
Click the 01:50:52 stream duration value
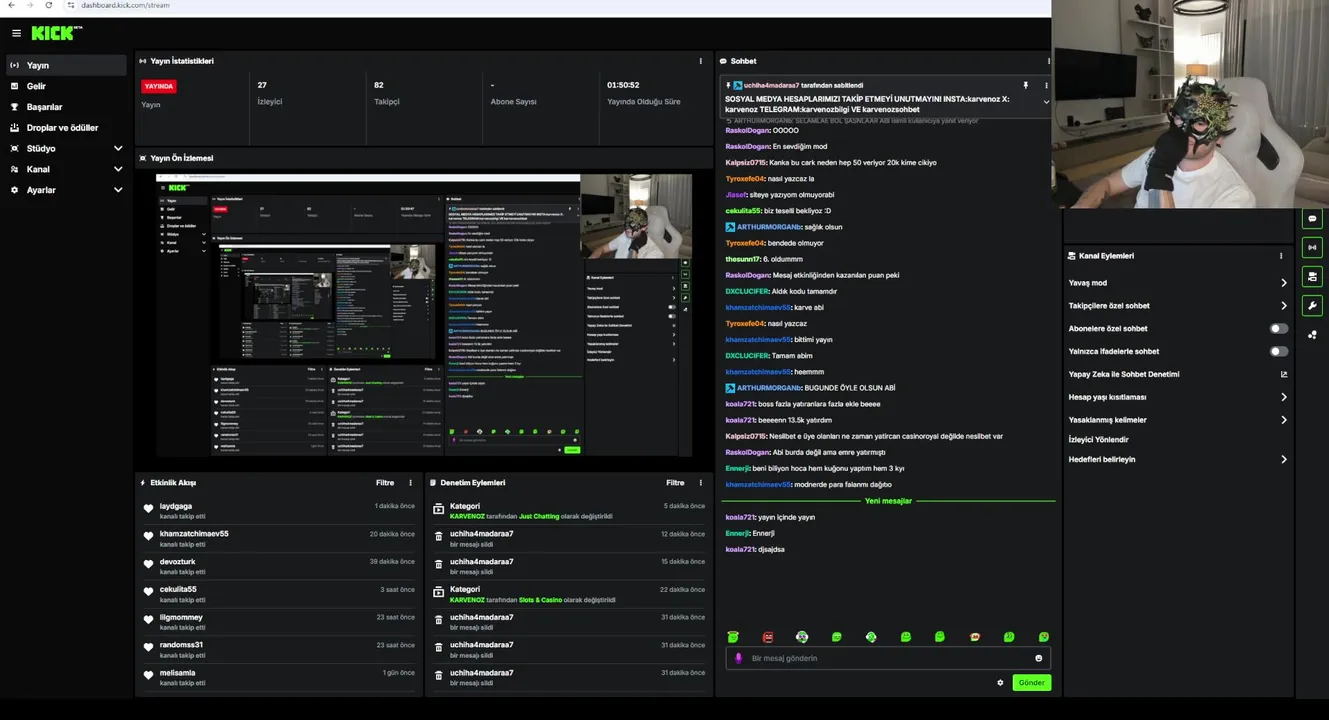pyautogui.click(x=623, y=86)
